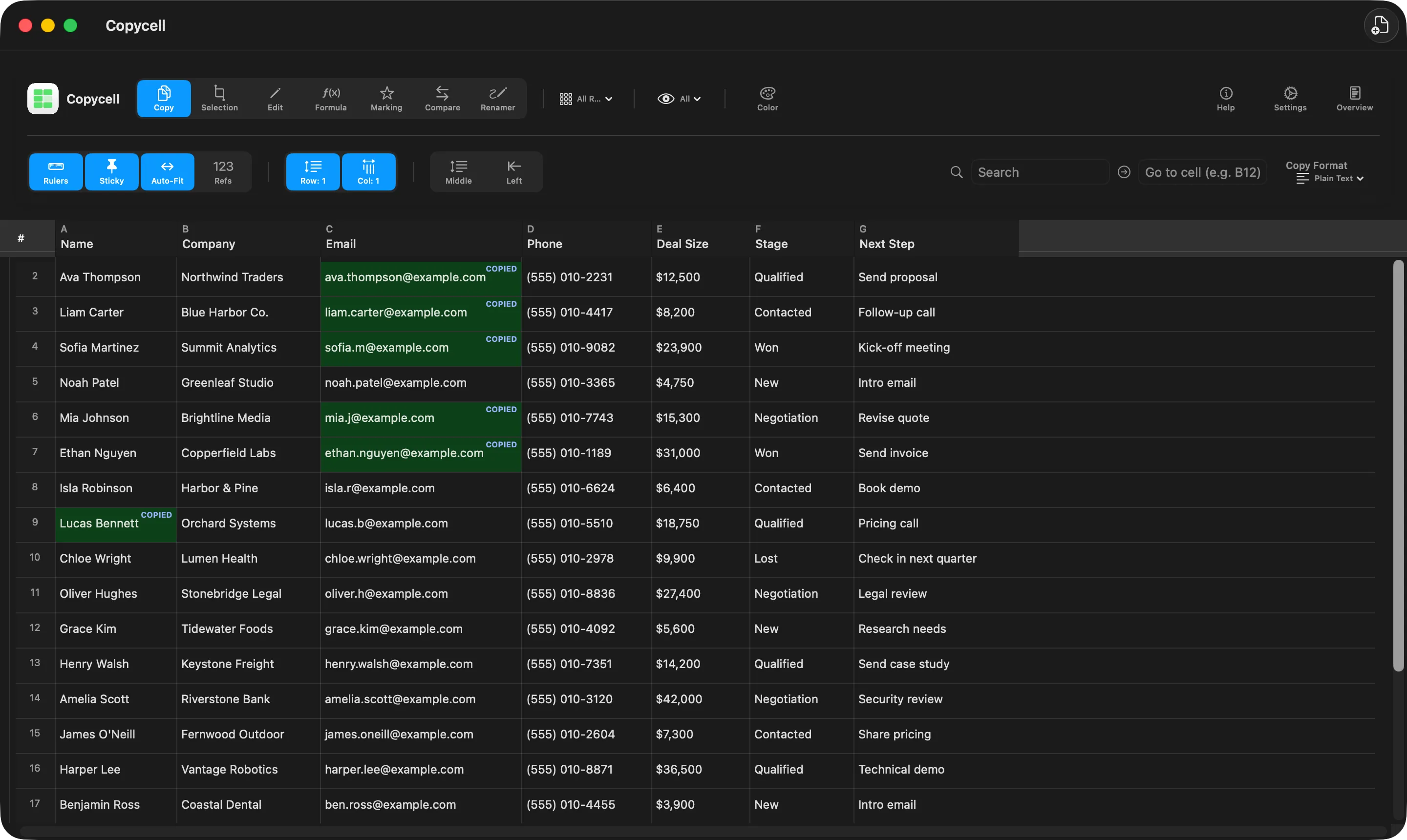Select column G Next Step header
The height and width of the screenshot is (840, 1407).
[x=937, y=238]
